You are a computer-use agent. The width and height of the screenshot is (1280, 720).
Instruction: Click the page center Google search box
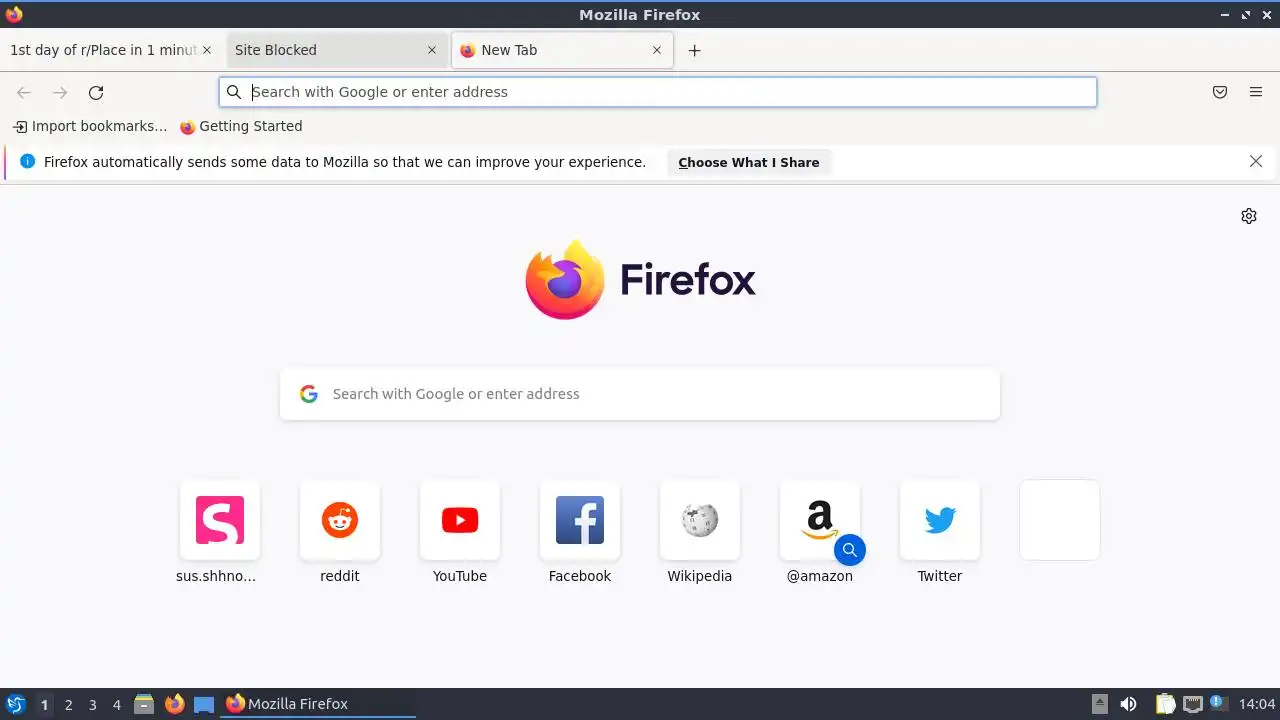640,394
